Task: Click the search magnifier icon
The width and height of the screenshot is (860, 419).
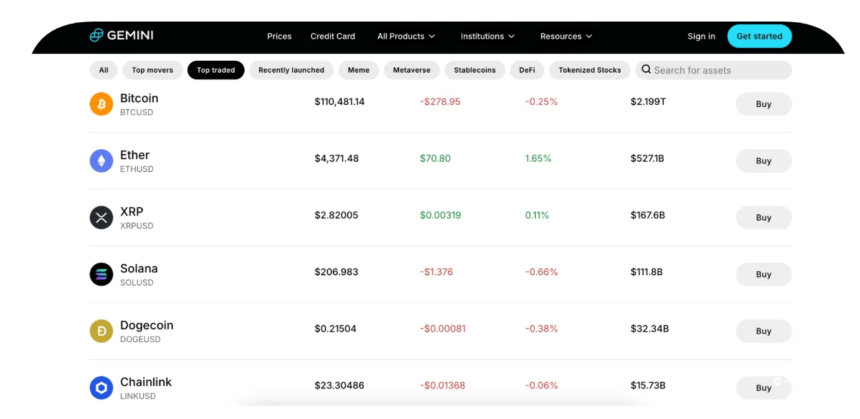Action: pyautogui.click(x=646, y=70)
